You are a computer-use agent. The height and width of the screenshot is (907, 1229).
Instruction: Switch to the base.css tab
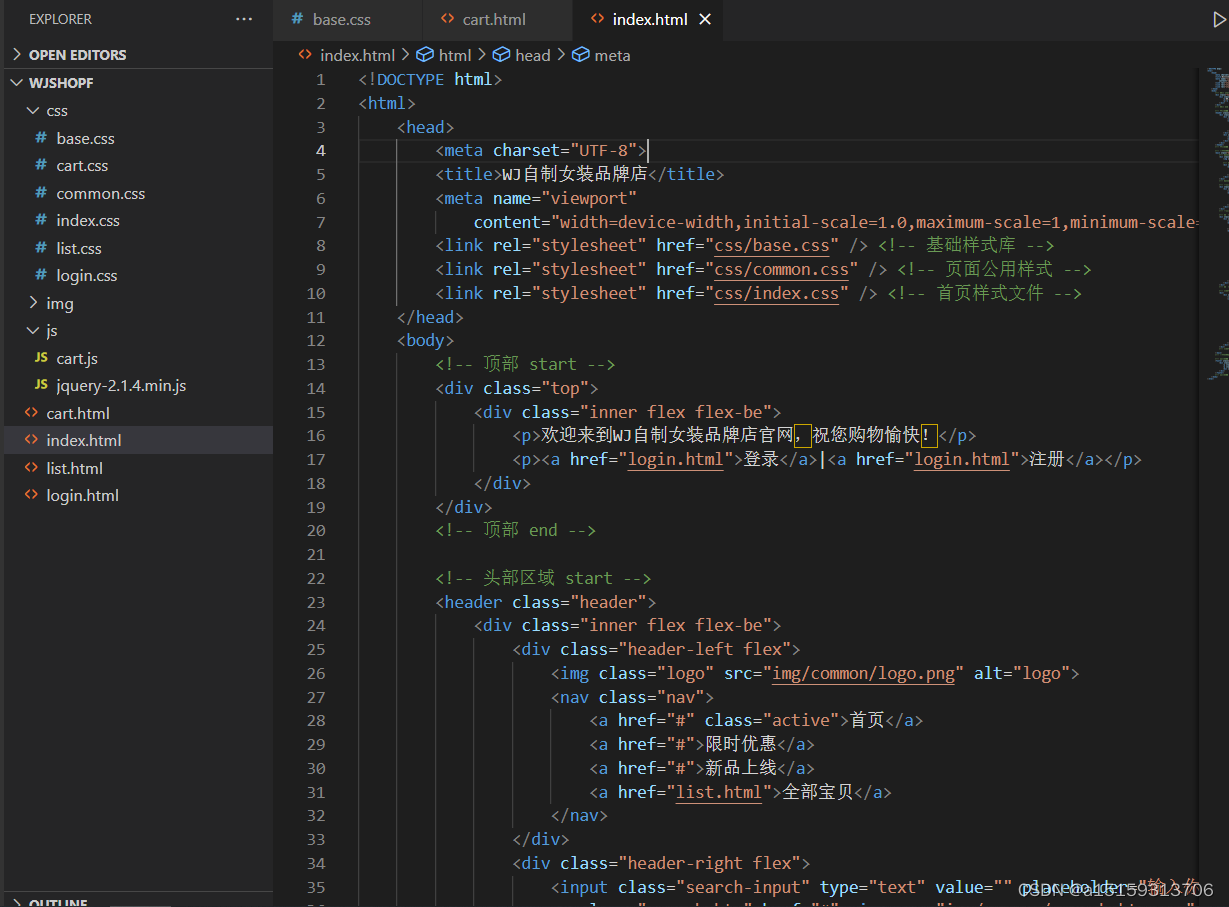point(340,18)
